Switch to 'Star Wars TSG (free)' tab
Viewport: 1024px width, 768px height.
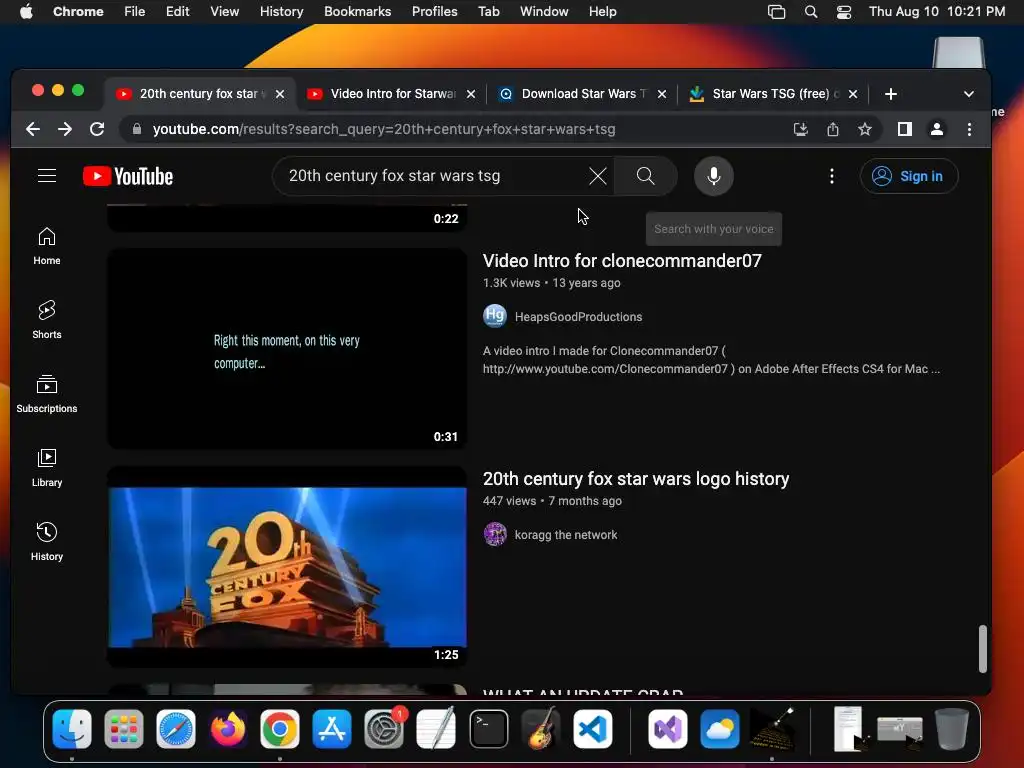click(775, 94)
